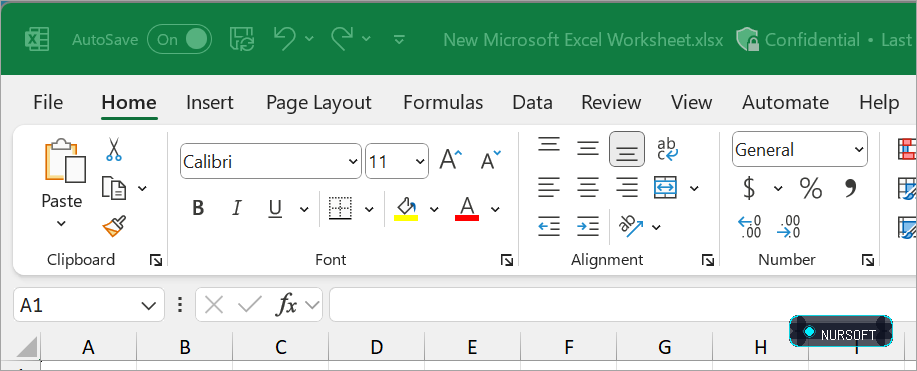Open the Page Layout tab

click(319, 102)
